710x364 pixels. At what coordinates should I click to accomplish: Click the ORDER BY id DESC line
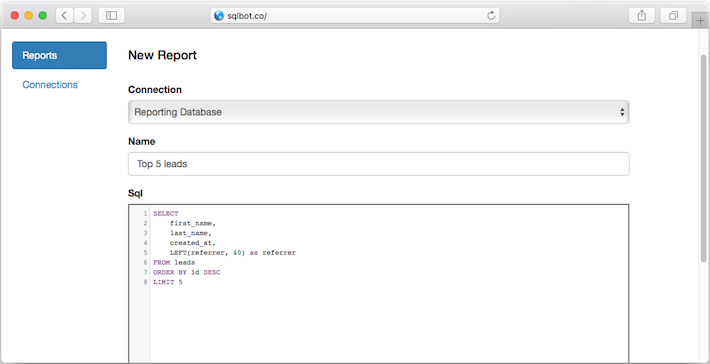tap(187, 273)
